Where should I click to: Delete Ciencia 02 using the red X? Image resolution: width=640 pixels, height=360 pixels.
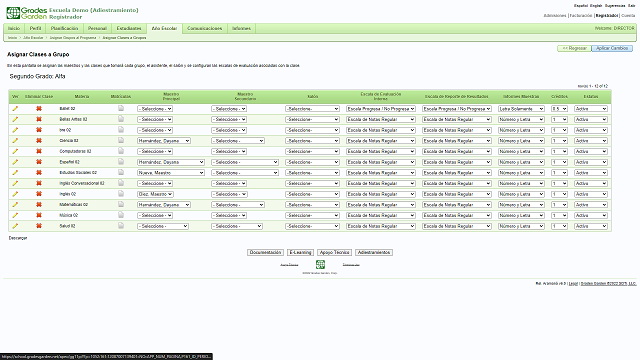pyautogui.click(x=39, y=140)
